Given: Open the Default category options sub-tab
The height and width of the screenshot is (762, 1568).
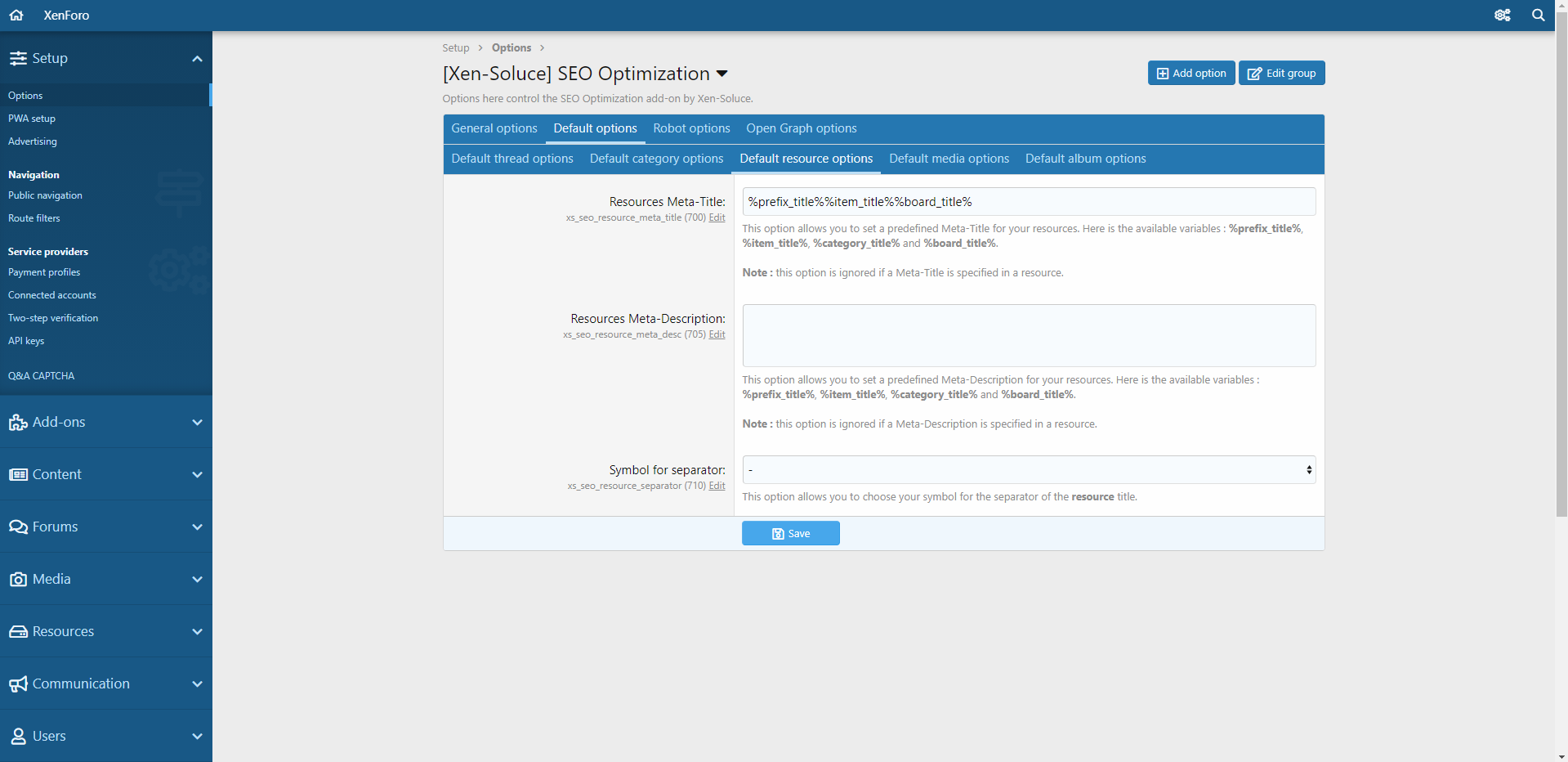Looking at the screenshot, I should point(656,159).
